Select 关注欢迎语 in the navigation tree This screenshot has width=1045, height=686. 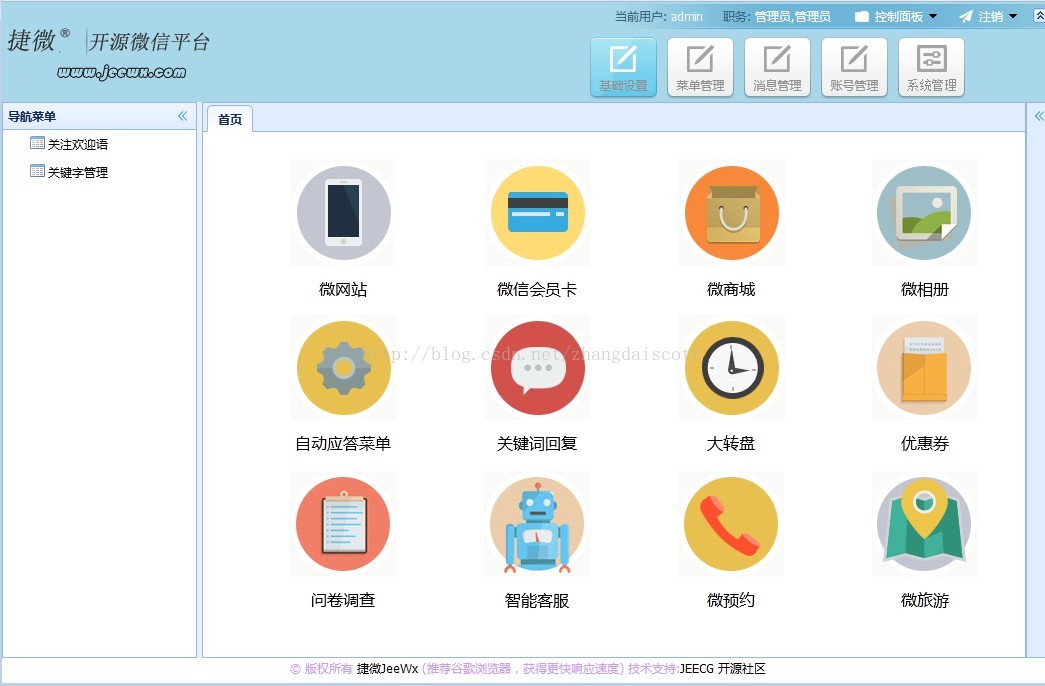77,145
